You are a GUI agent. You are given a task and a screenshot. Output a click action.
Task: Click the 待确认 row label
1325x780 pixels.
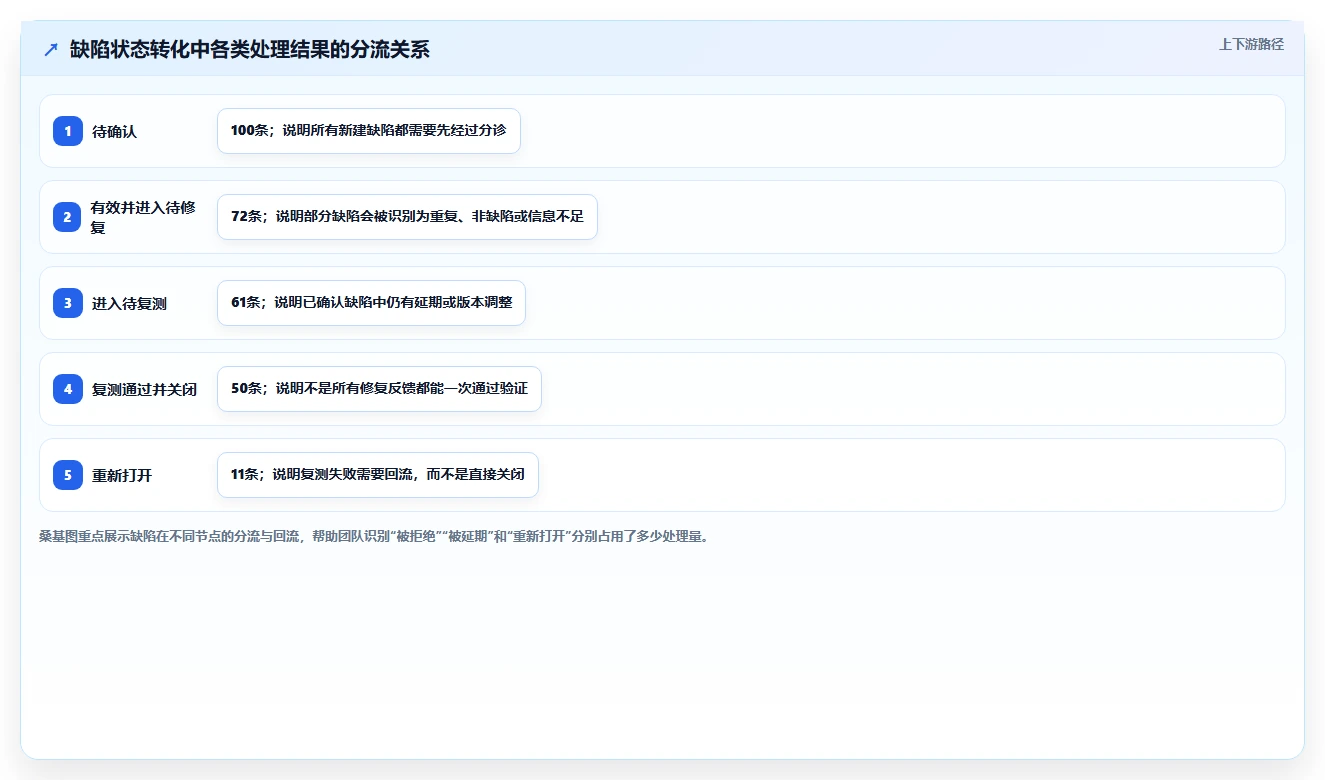[x=114, y=131]
